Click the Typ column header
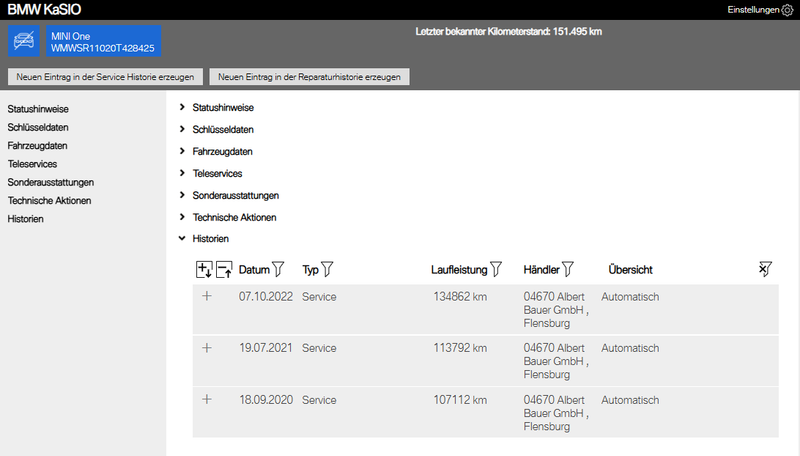The image size is (800, 456). [x=310, y=270]
